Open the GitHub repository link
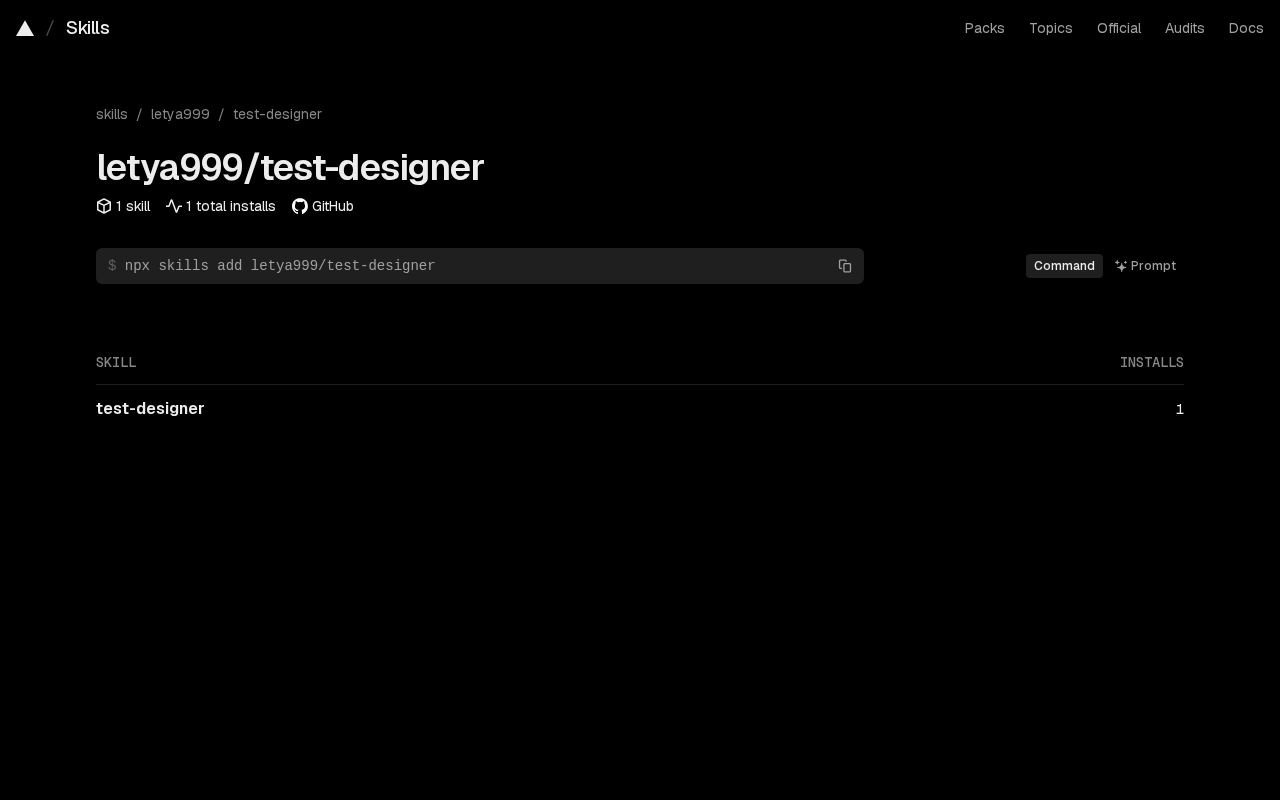 322,206
